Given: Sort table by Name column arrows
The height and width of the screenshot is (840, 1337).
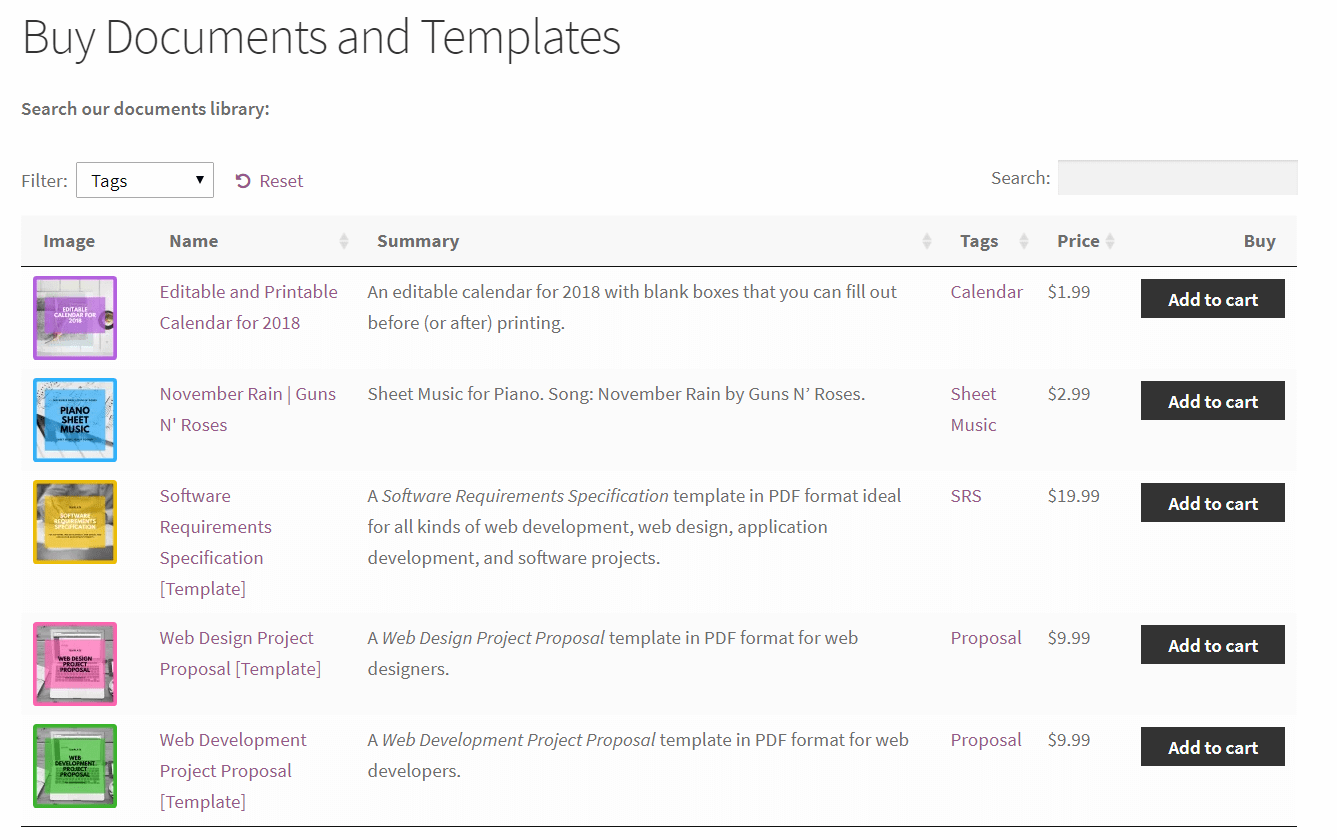Looking at the screenshot, I should click(344, 241).
